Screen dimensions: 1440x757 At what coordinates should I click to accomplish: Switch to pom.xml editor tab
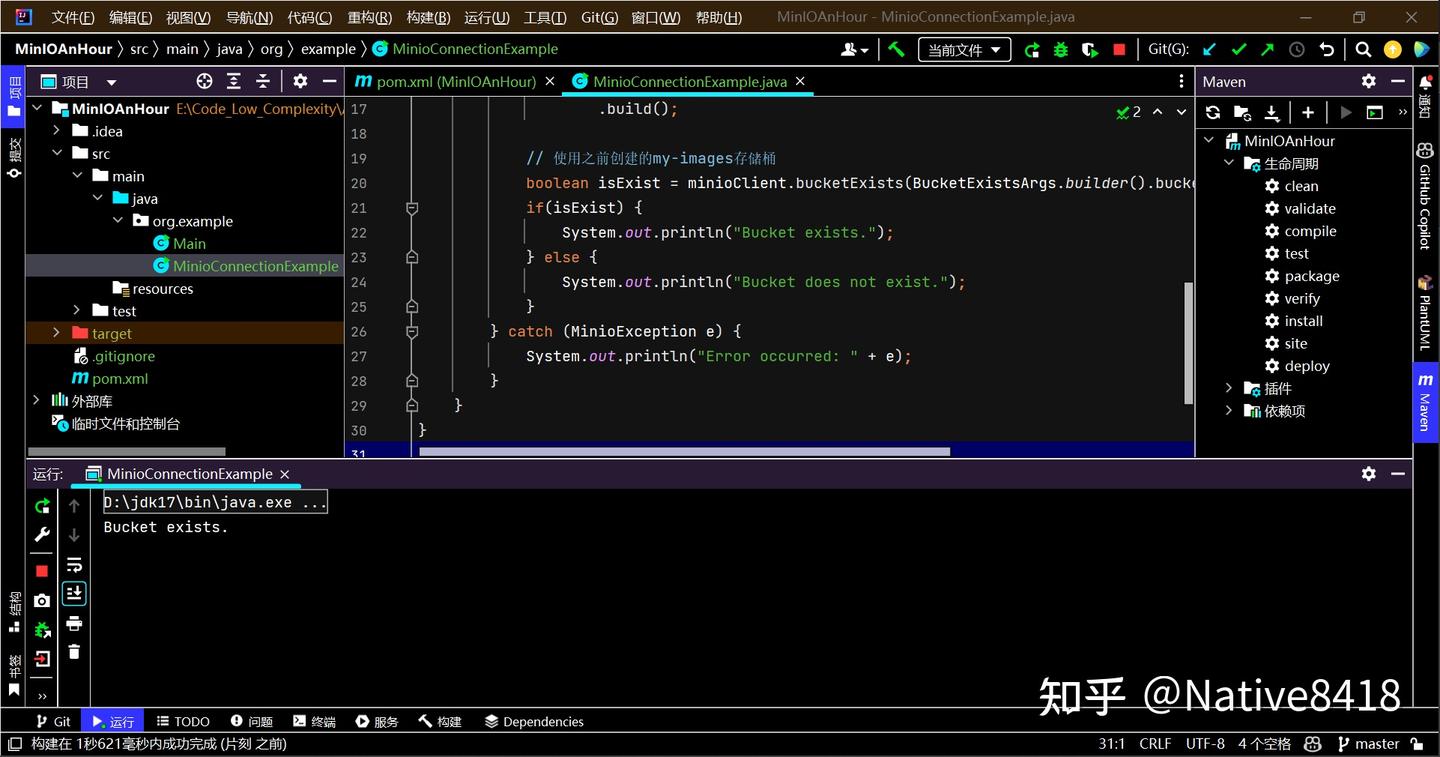pyautogui.click(x=446, y=81)
